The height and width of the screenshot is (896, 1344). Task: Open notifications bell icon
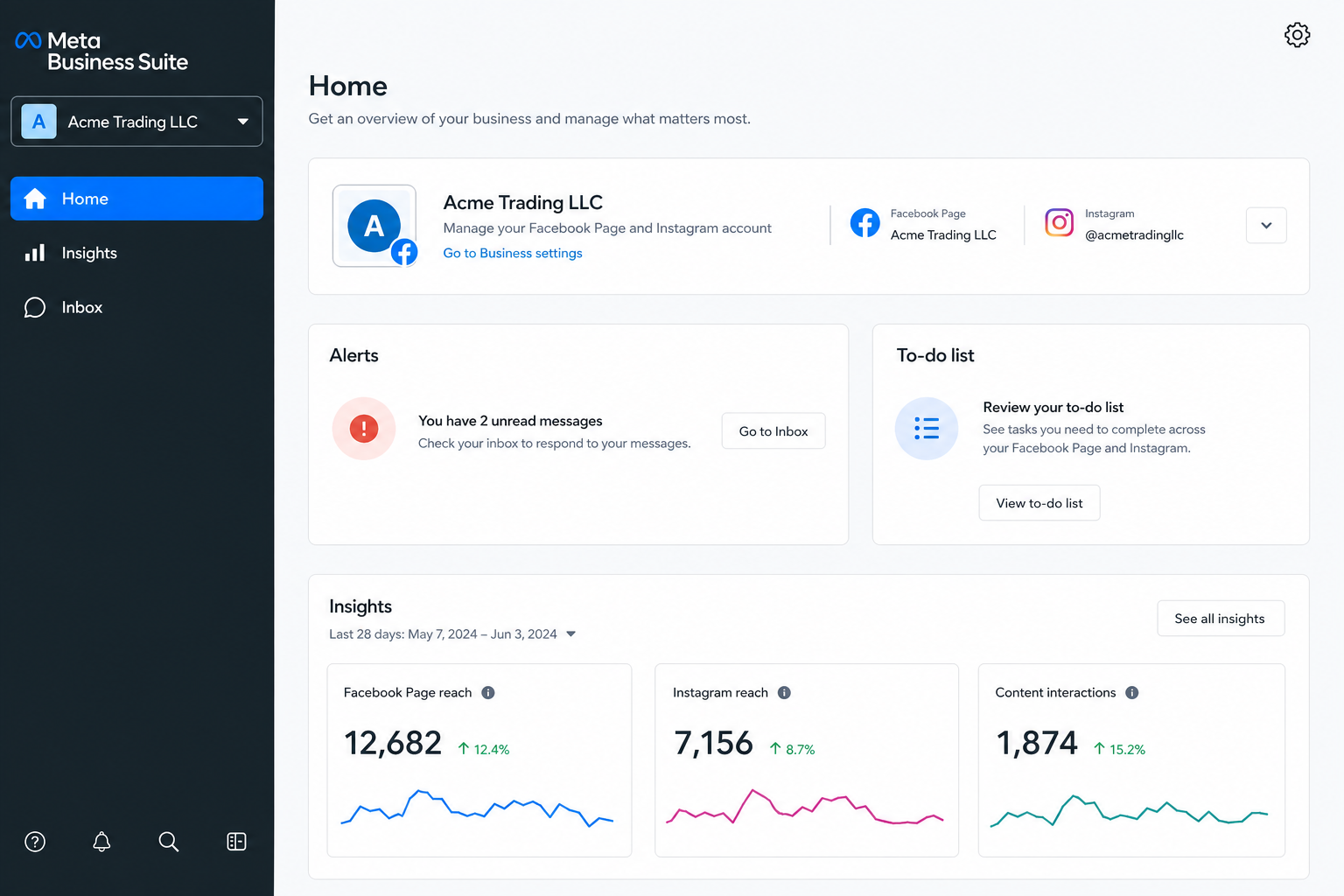click(101, 842)
